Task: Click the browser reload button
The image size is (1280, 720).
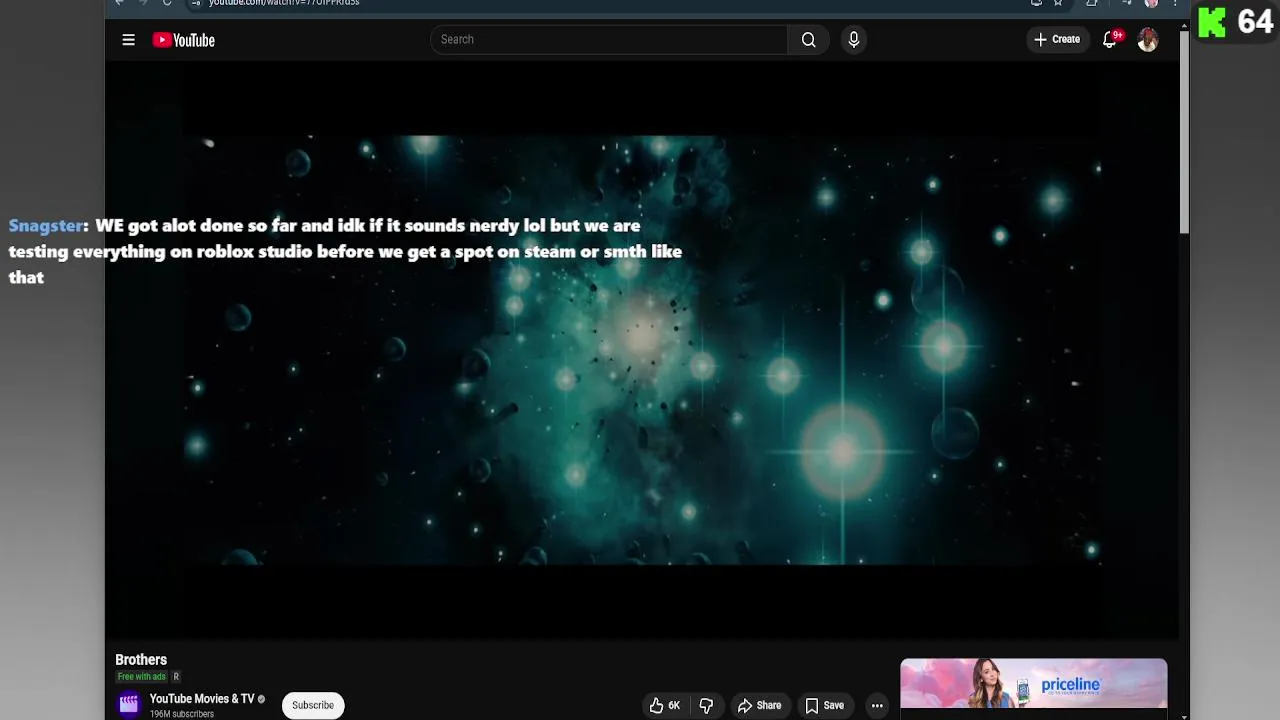Action: click(167, 3)
